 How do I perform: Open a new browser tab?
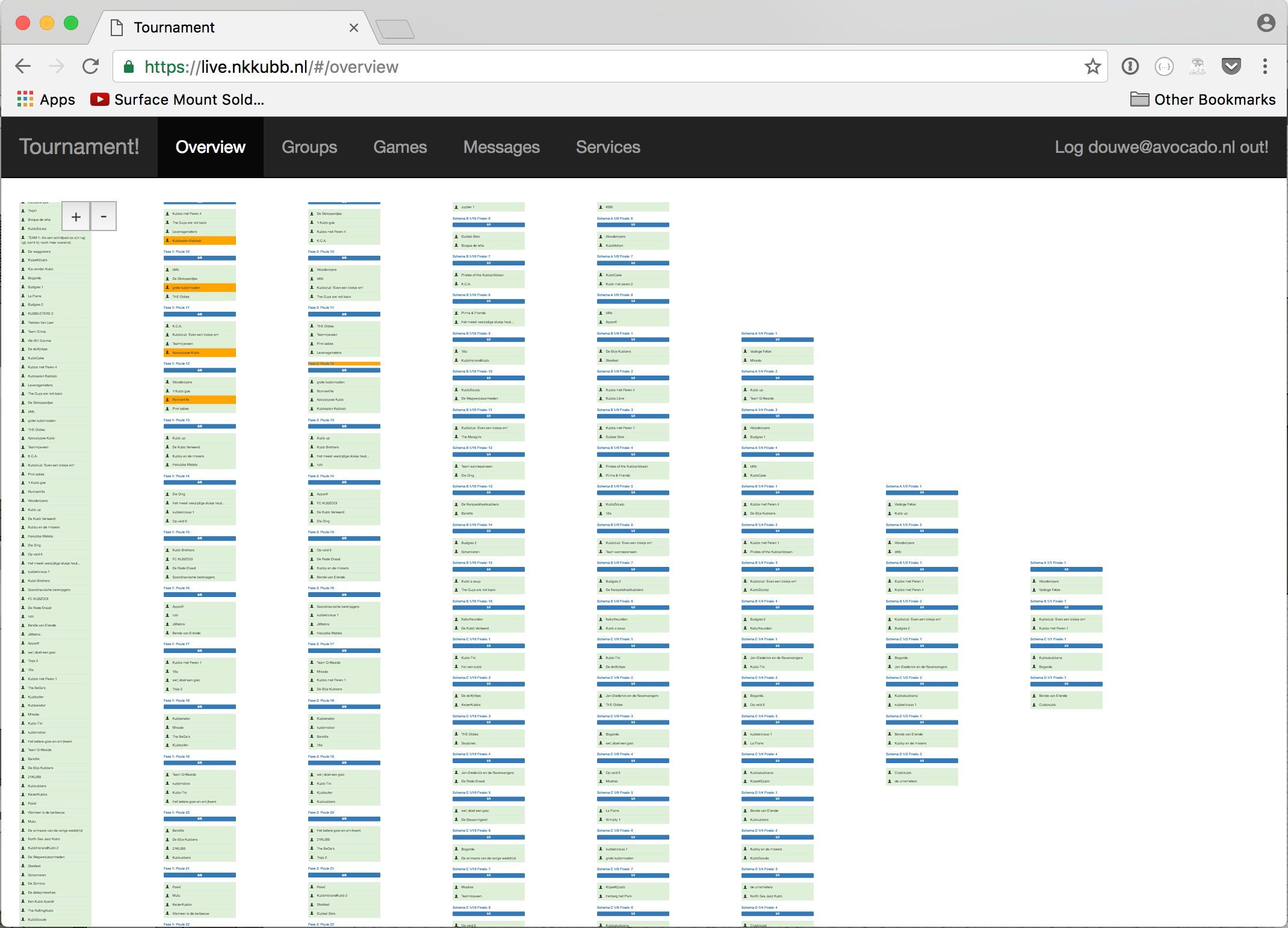[395, 28]
